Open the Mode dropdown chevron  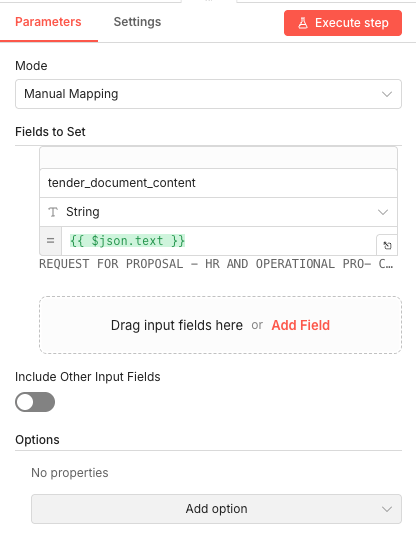point(387,94)
